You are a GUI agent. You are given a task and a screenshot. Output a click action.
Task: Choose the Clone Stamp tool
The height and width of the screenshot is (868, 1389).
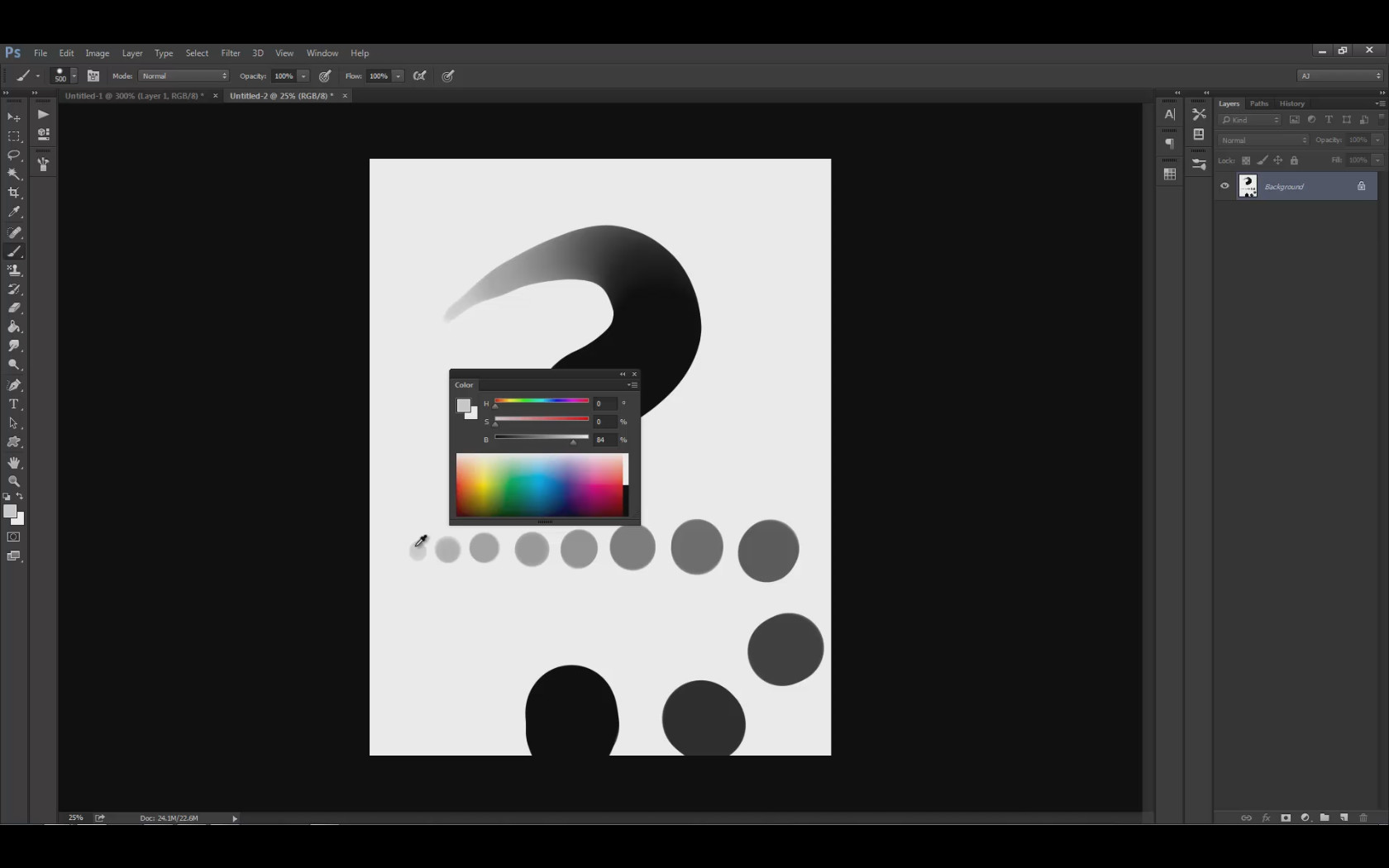click(x=14, y=270)
